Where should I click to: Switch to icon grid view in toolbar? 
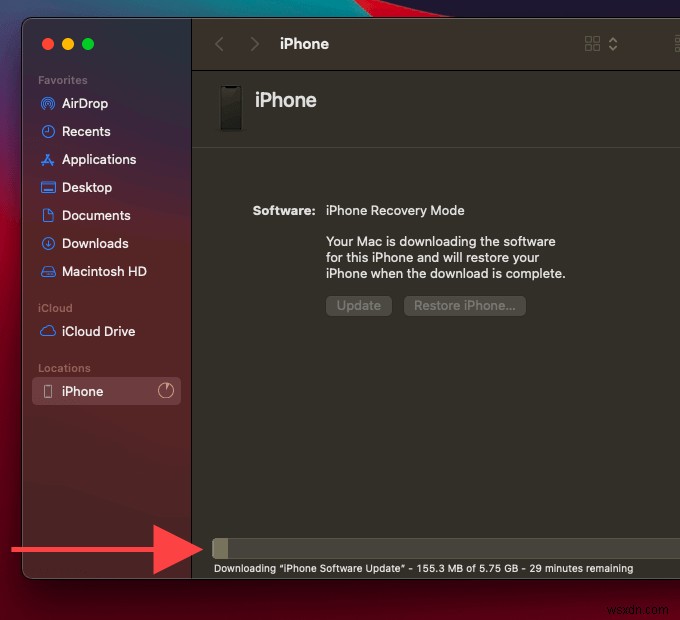(x=592, y=44)
